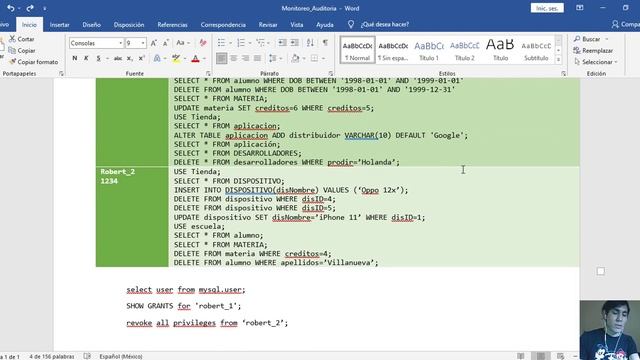
Task: Open ribbon display options icon
Action: click(x=580, y=8)
